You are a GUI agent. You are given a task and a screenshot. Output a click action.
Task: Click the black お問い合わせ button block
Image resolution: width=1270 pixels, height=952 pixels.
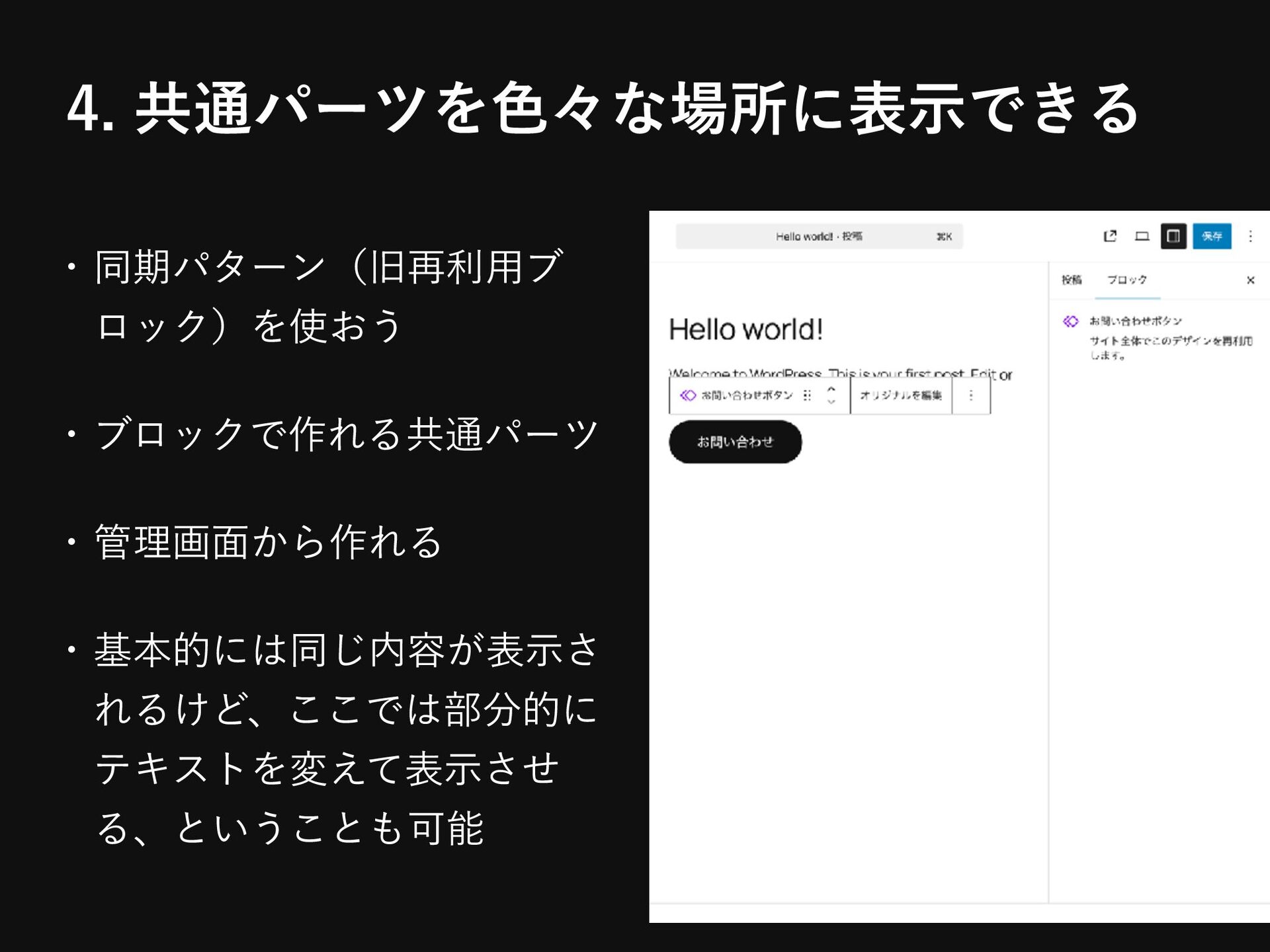[735, 442]
